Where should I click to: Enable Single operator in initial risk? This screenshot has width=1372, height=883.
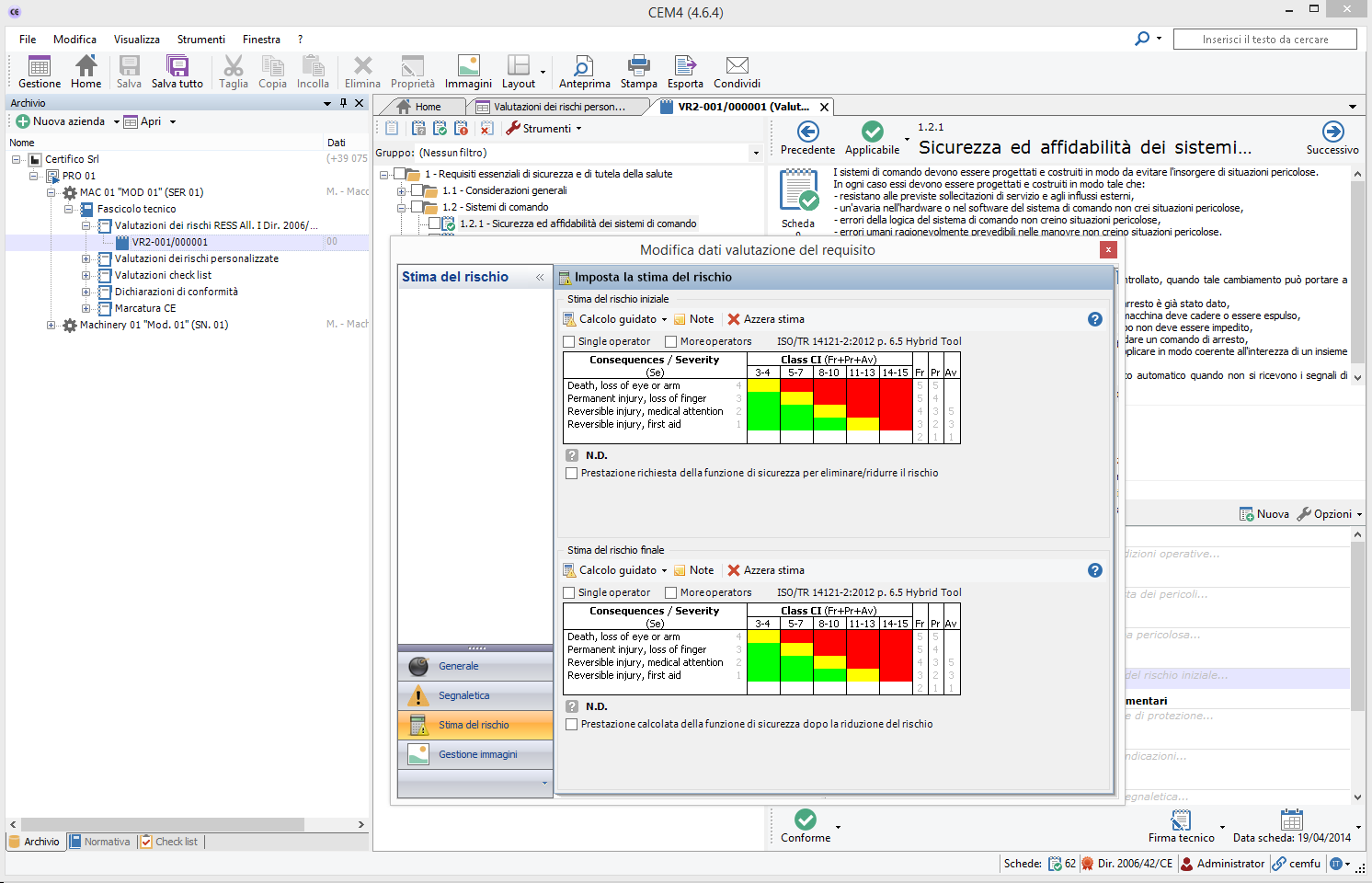569,342
